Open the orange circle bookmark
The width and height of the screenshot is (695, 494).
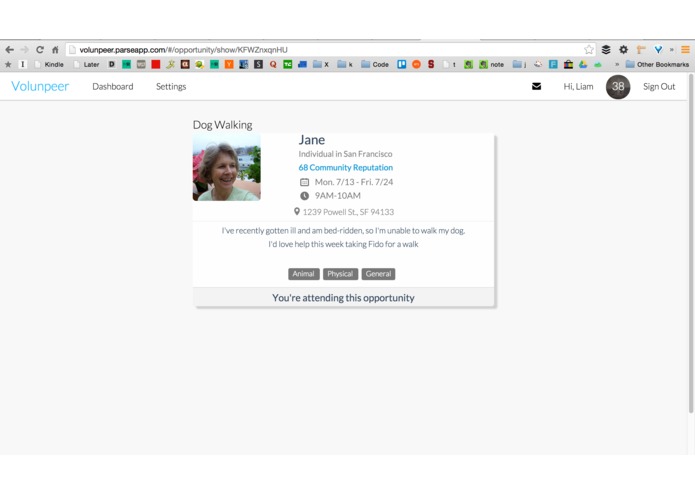point(416,64)
